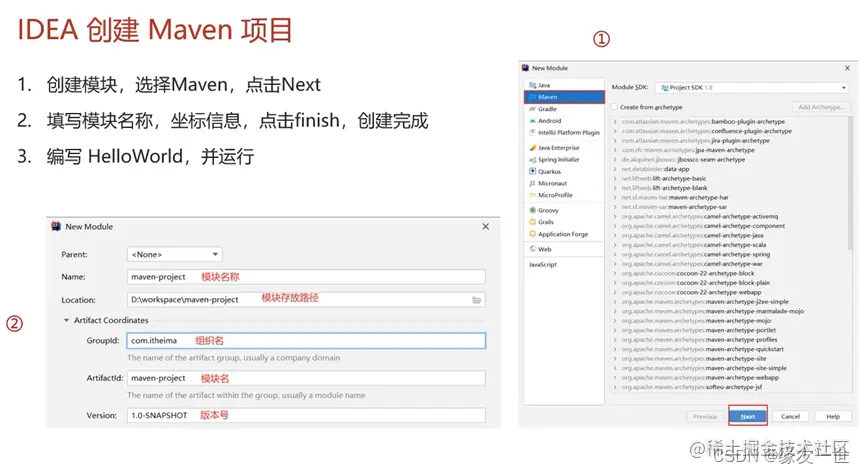Select the maven-archetype-sar row text
This screenshot has width=865, height=474.
pyautogui.click(x=674, y=207)
